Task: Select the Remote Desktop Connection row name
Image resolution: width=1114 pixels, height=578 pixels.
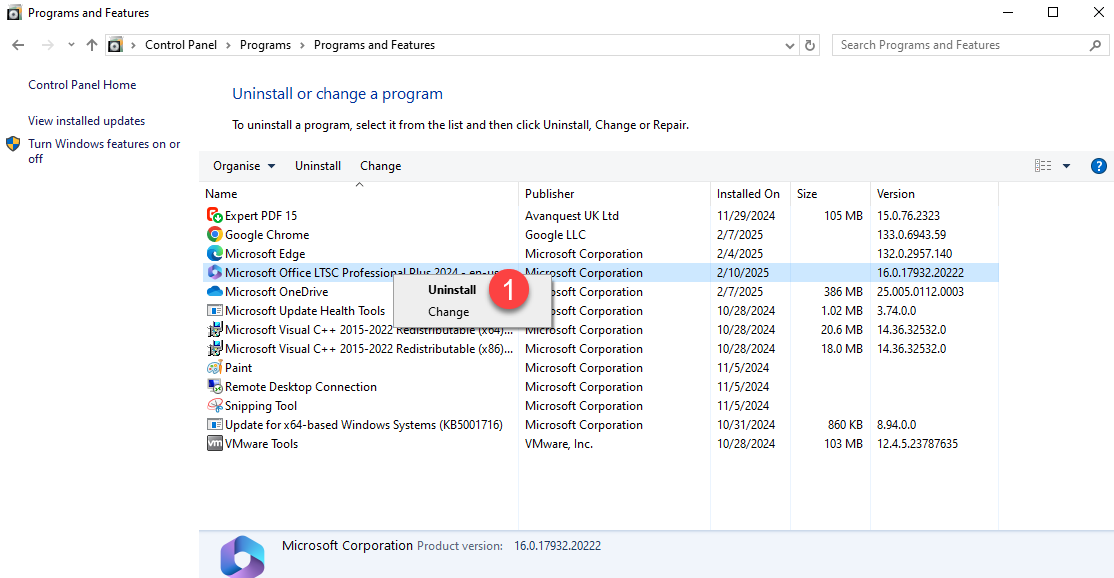Action: click(x=301, y=387)
